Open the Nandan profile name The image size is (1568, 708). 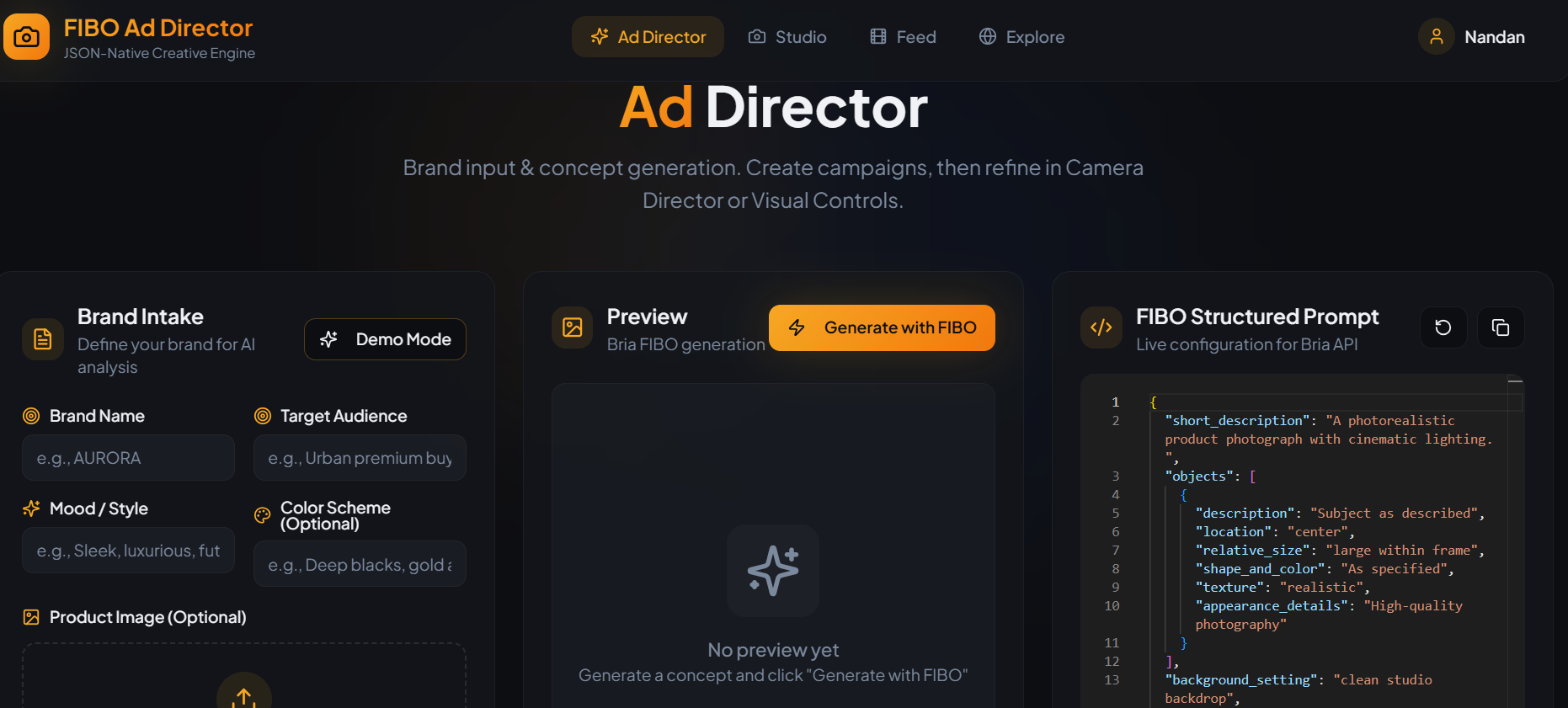tap(1494, 37)
